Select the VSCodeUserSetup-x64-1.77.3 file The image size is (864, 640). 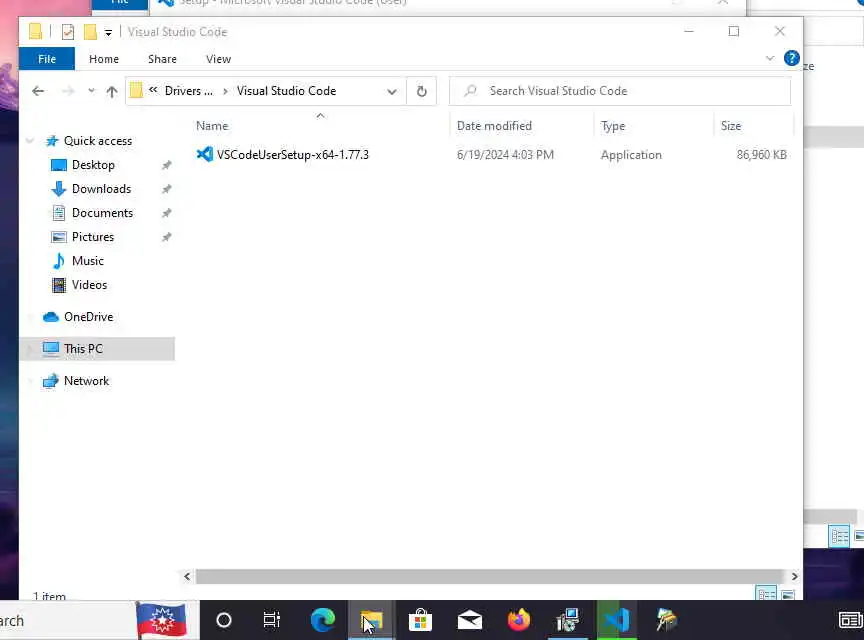click(x=293, y=155)
